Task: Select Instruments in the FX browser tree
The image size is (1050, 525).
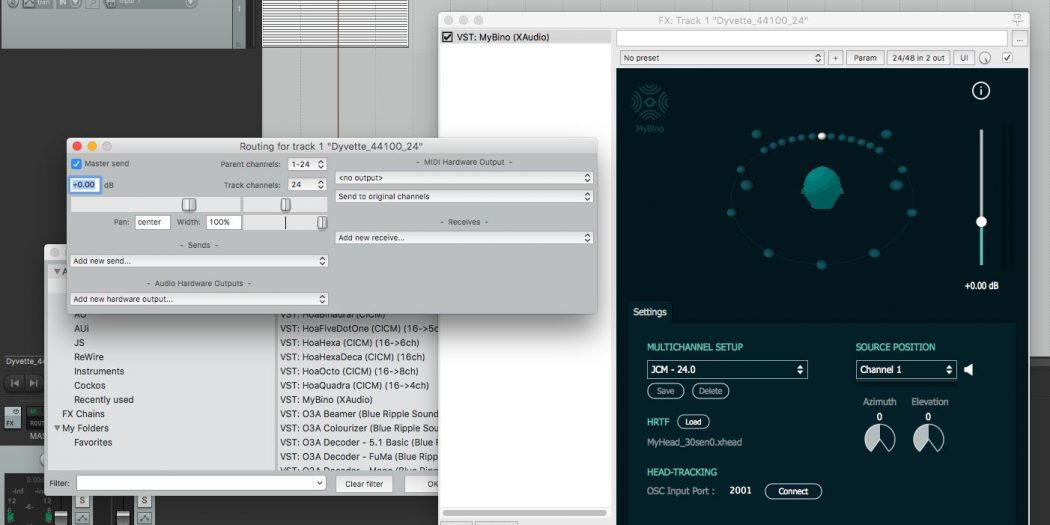Action: coord(99,371)
